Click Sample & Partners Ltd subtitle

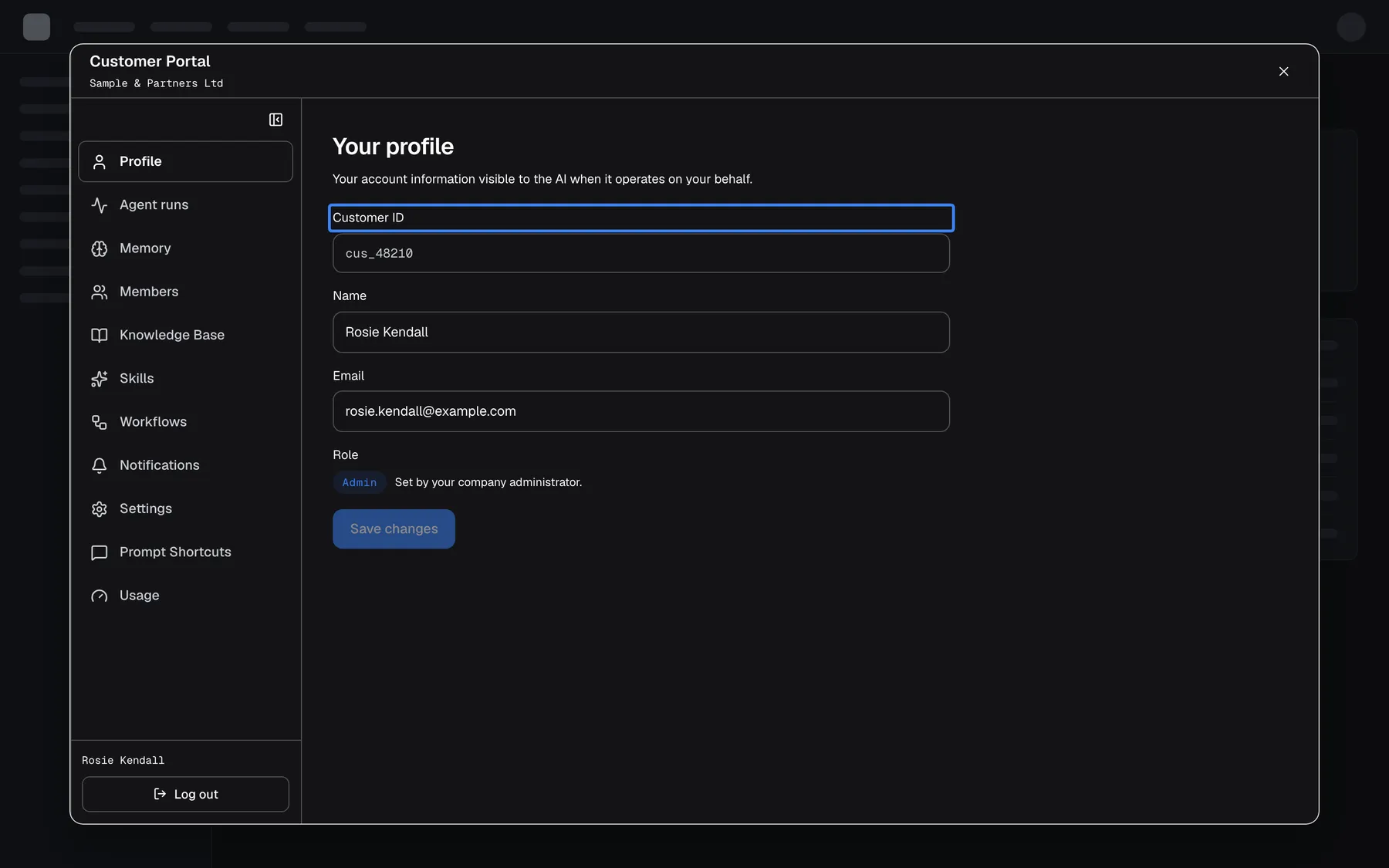coord(156,83)
